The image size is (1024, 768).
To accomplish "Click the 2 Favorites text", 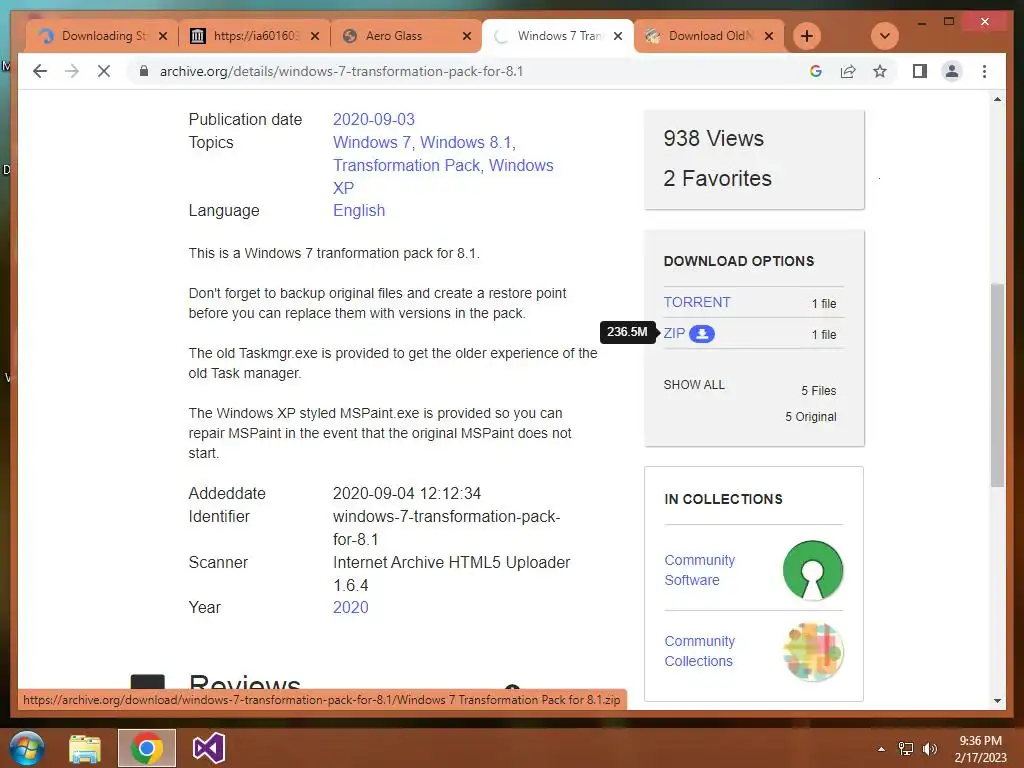I will [x=717, y=178].
